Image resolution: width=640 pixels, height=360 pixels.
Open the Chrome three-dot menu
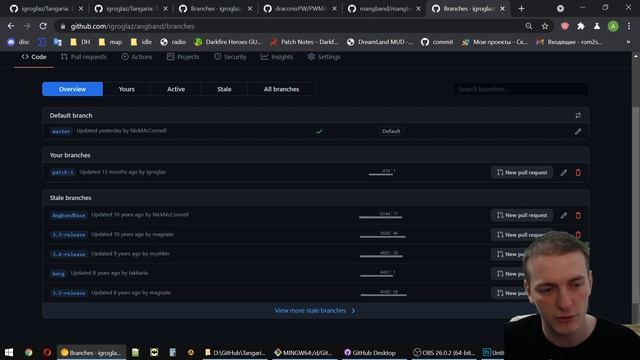[x=629, y=26]
